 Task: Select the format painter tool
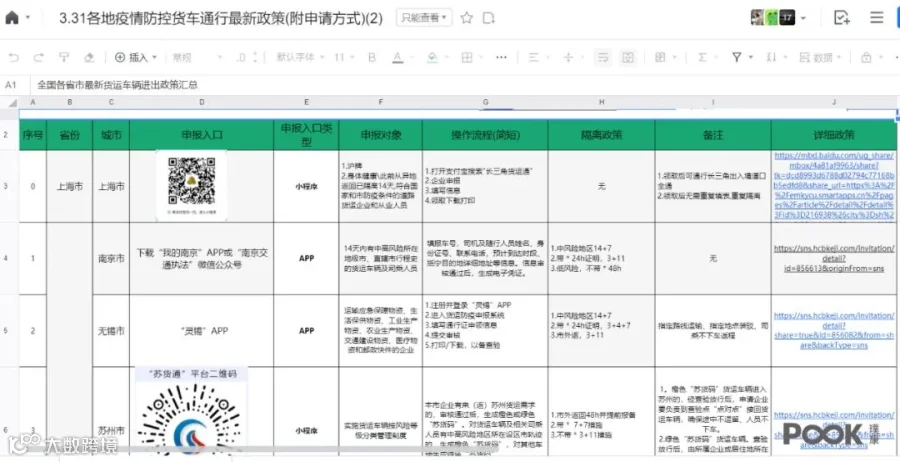point(64,57)
